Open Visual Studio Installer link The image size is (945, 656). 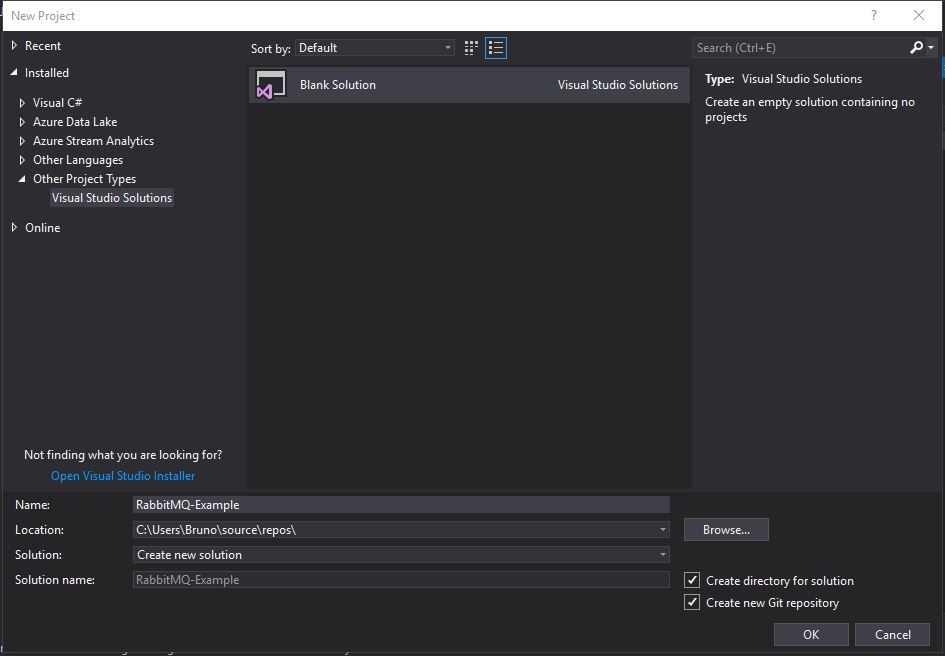pos(123,476)
